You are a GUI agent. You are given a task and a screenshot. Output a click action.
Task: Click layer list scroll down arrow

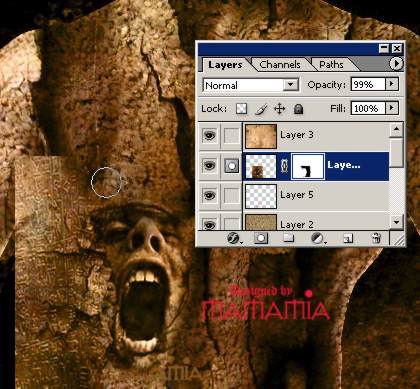click(396, 221)
